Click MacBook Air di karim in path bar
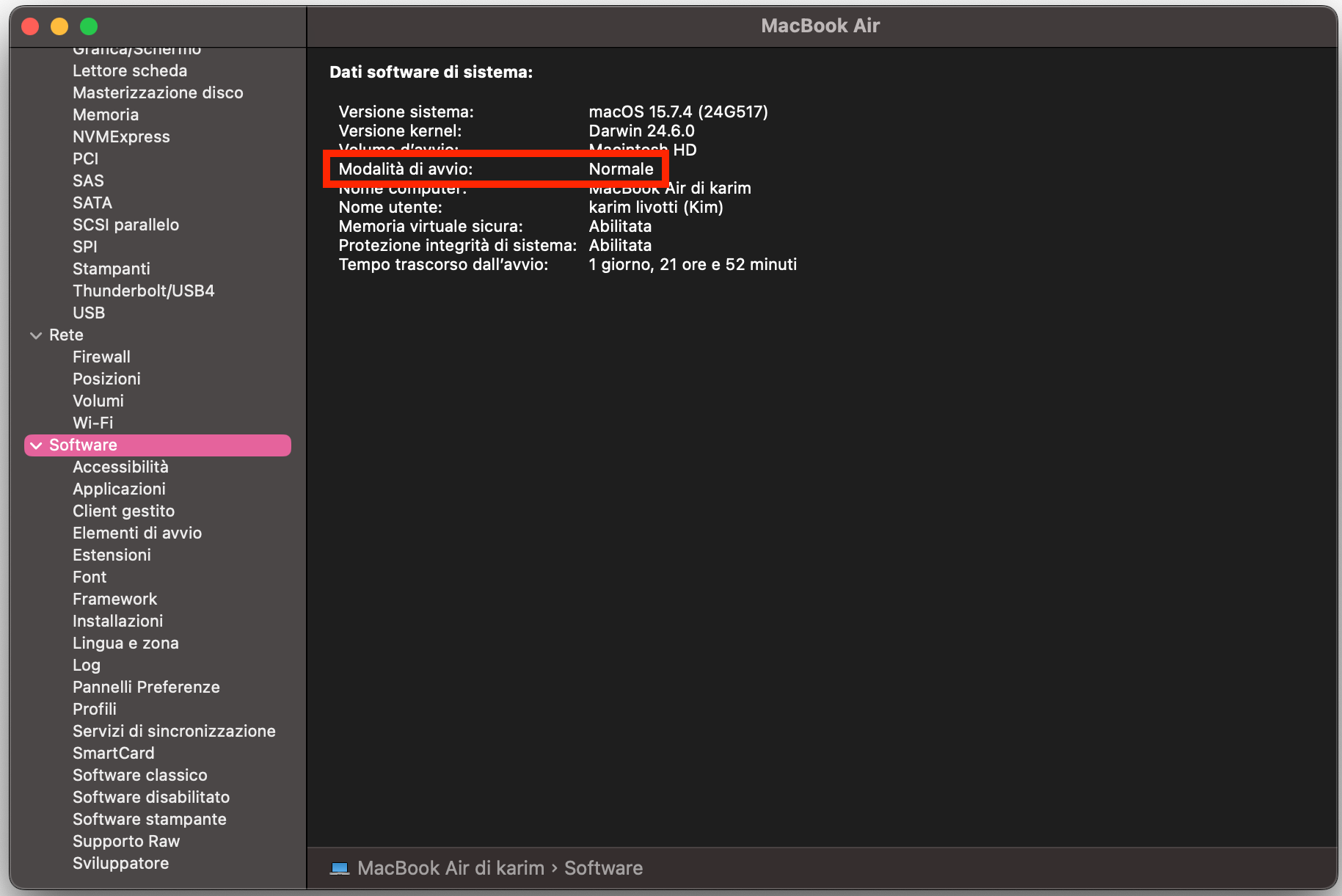The image size is (1342, 896). (451, 868)
